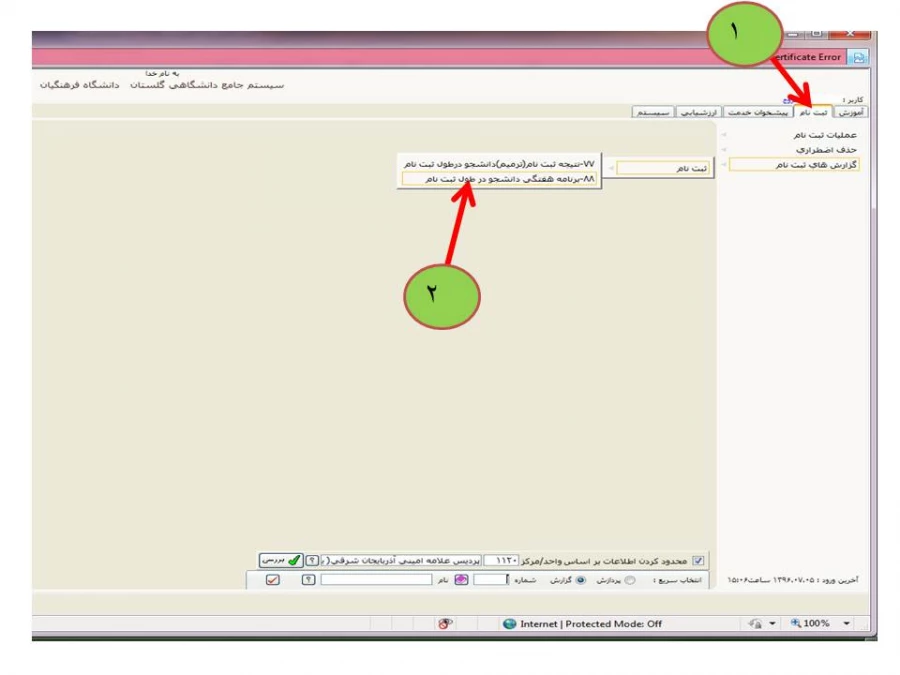Click the red checkmark icon at bottom left
This screenshot has height=675, width=900.
(x=272, y=581)
